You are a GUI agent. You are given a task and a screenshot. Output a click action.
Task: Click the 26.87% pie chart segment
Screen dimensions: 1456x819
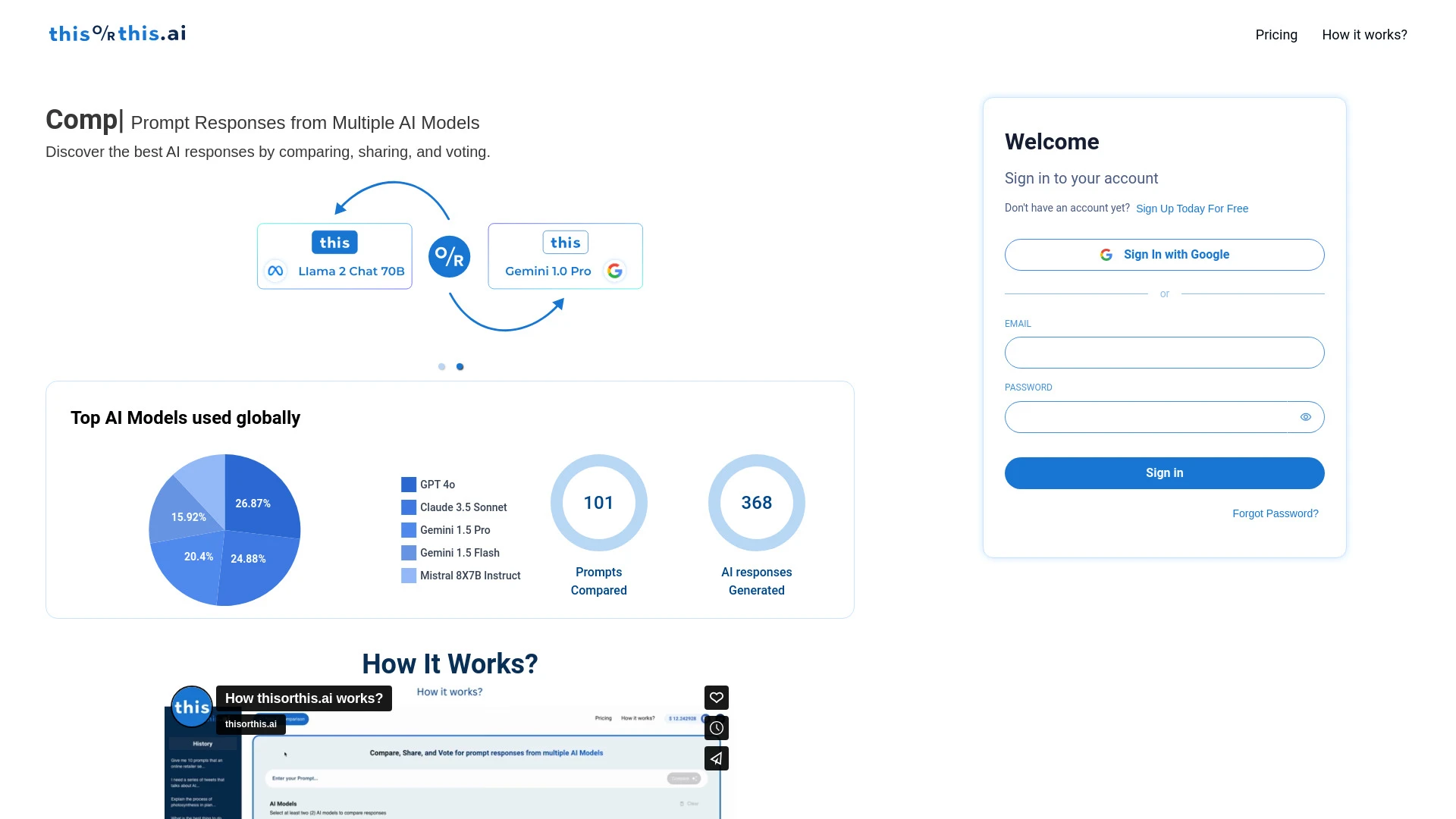tap(253, 502)
